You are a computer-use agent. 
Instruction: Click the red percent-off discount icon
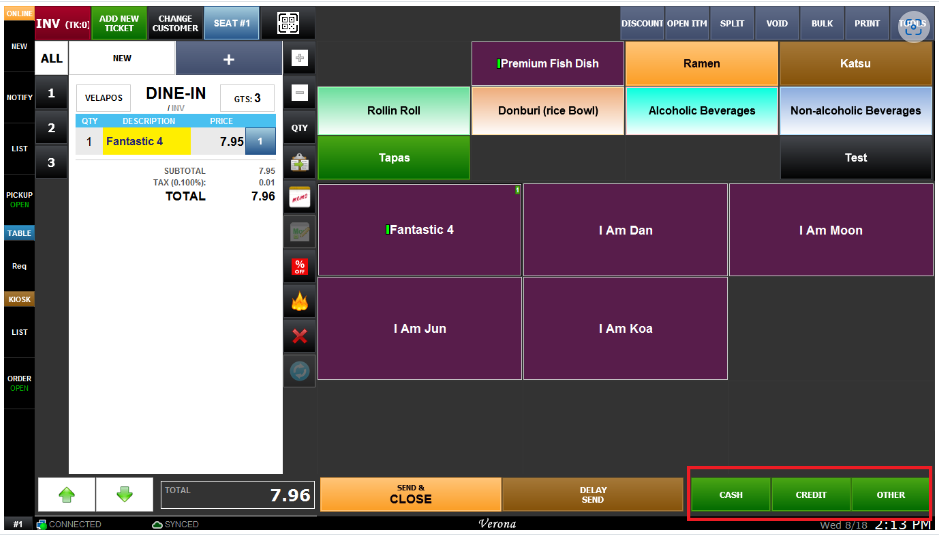[299, 267]
